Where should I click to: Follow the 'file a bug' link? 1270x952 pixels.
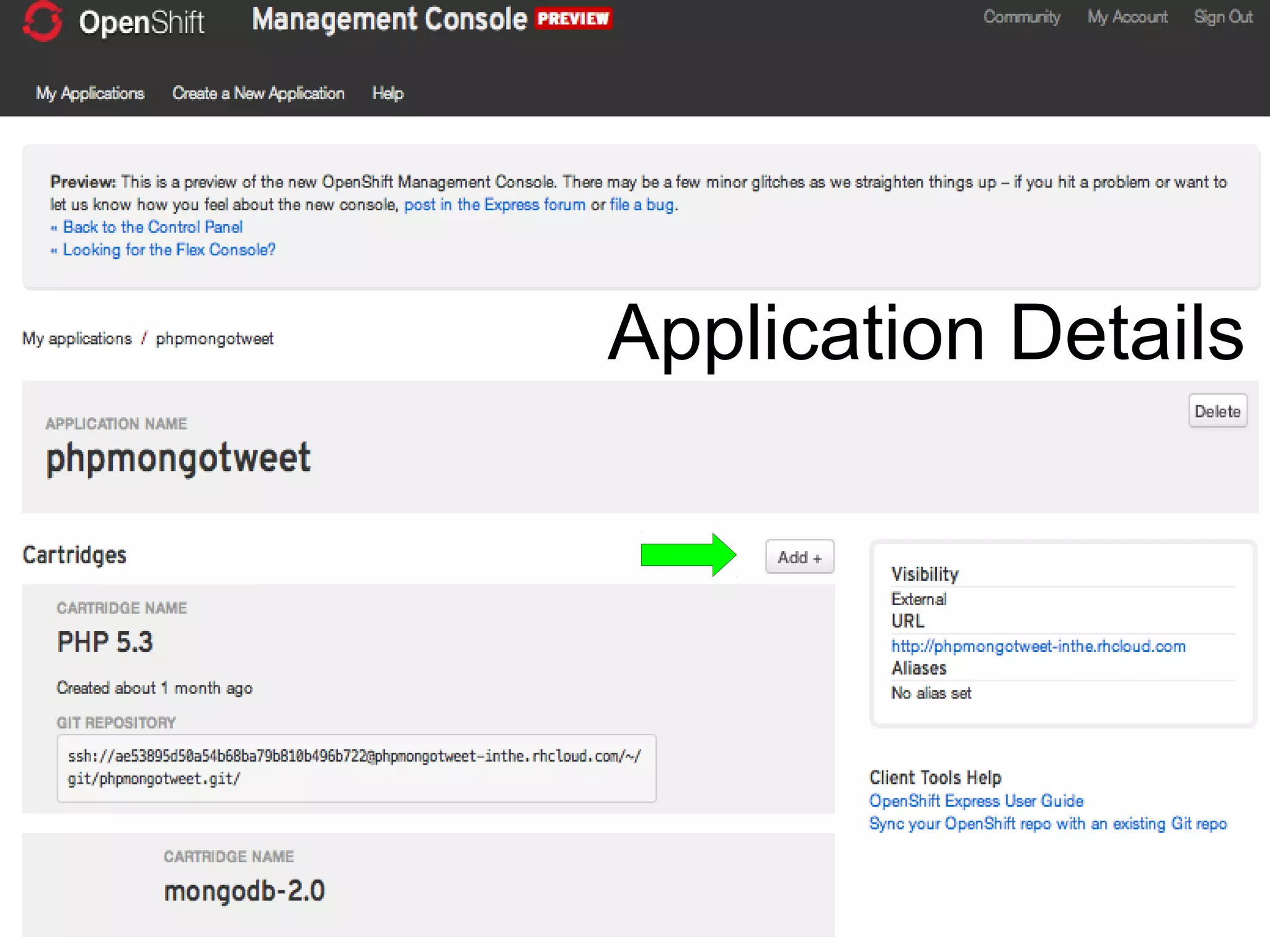pyautogui.click(x=642, y=205)
